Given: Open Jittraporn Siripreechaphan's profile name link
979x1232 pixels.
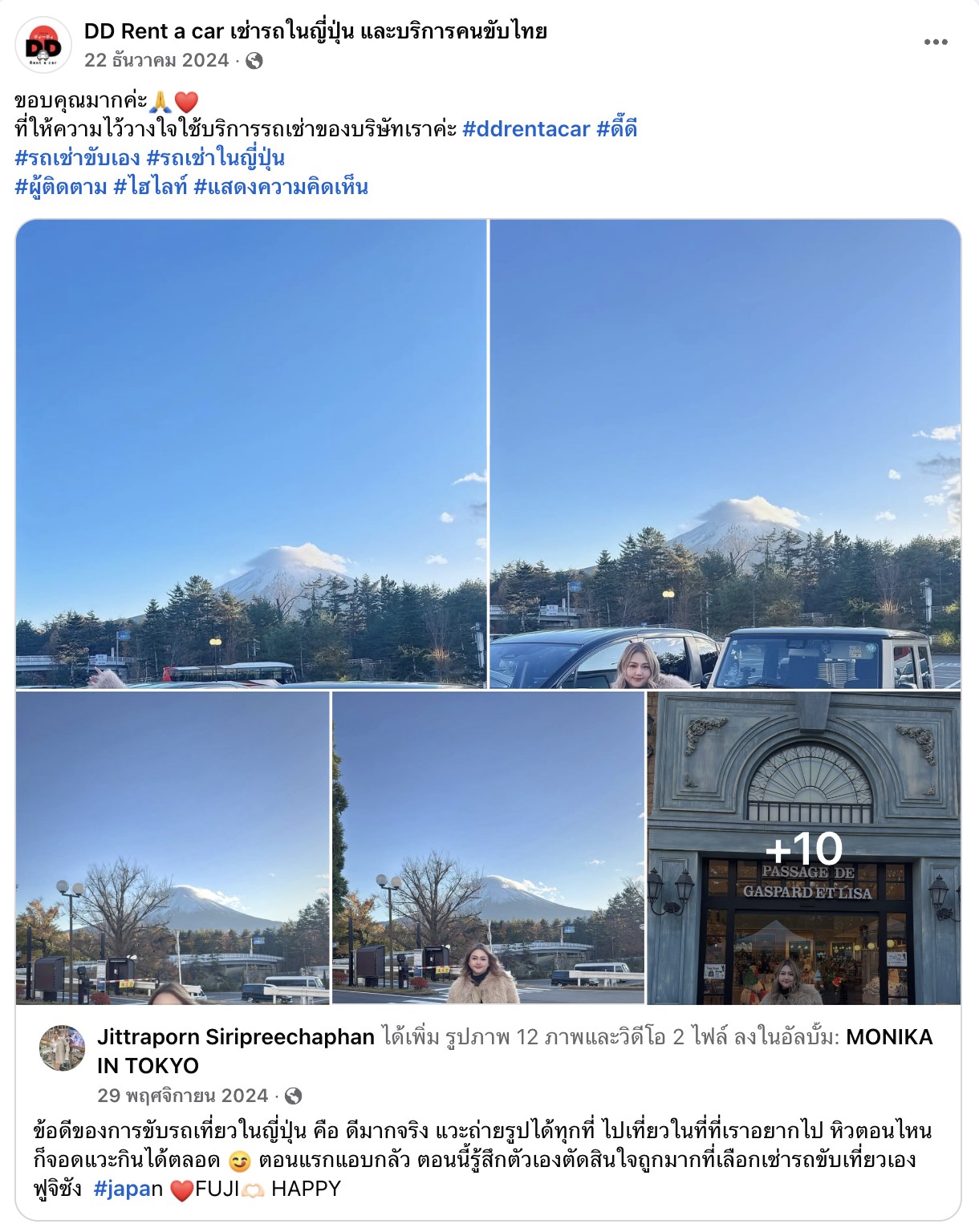Looking at the screenshot, I should point(236,1037).
